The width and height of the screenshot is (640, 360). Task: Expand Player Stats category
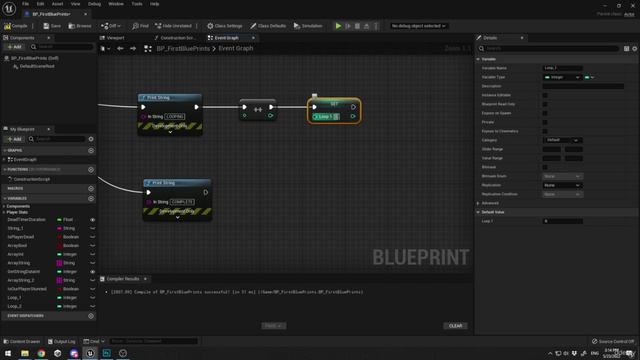pos(4,212)
